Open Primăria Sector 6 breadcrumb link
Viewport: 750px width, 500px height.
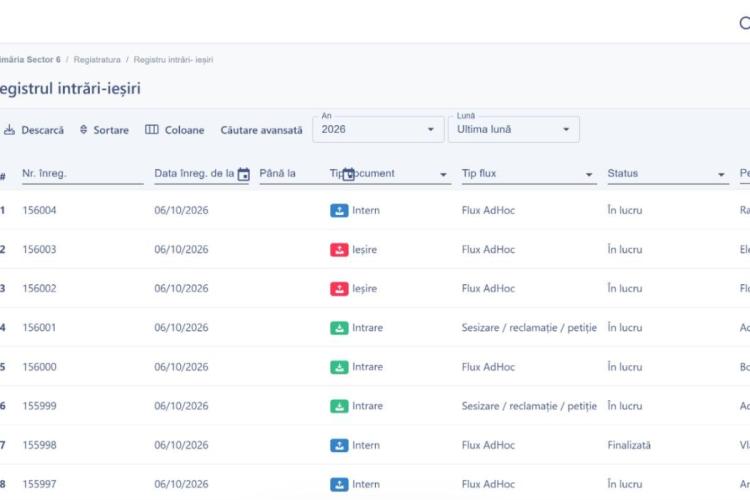[x=30, y=60]
